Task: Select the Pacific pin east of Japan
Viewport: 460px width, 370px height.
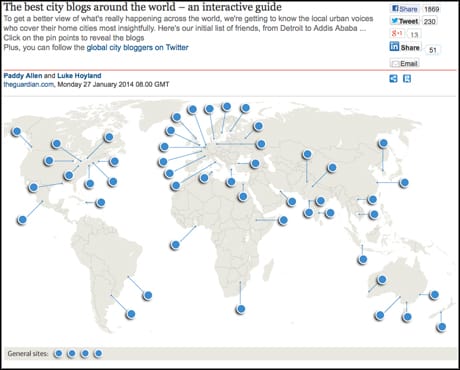Action: point(404,183)
